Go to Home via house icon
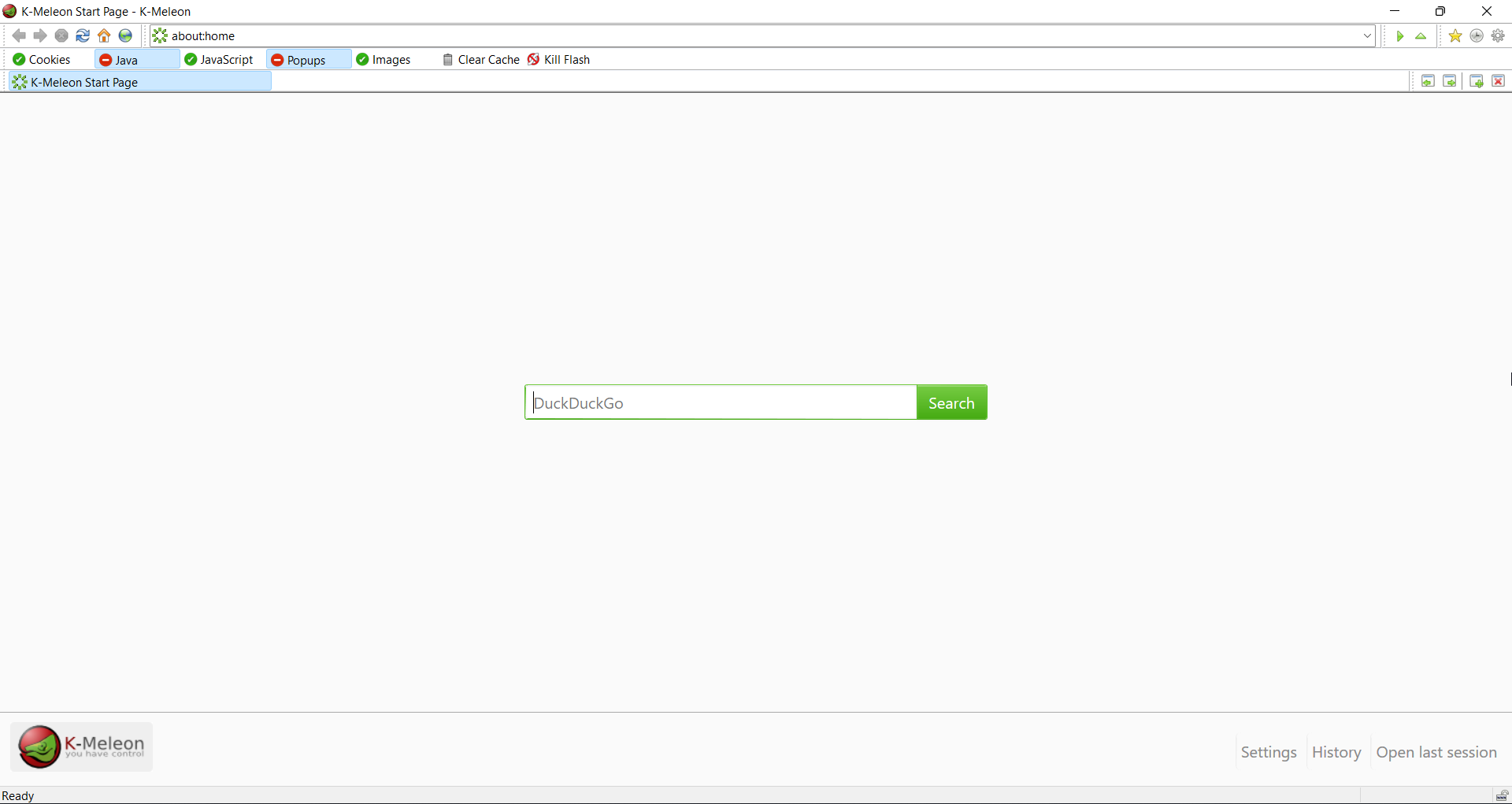Image resolution: width=1512 pixels, height=804 pixels. coord(104,35)
